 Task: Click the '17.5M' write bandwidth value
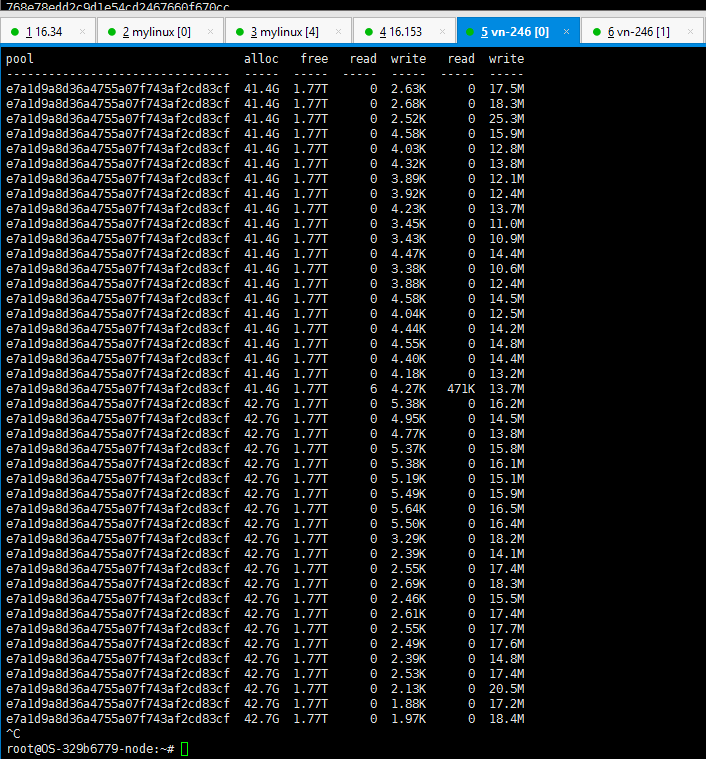click(x=507, y=89)
